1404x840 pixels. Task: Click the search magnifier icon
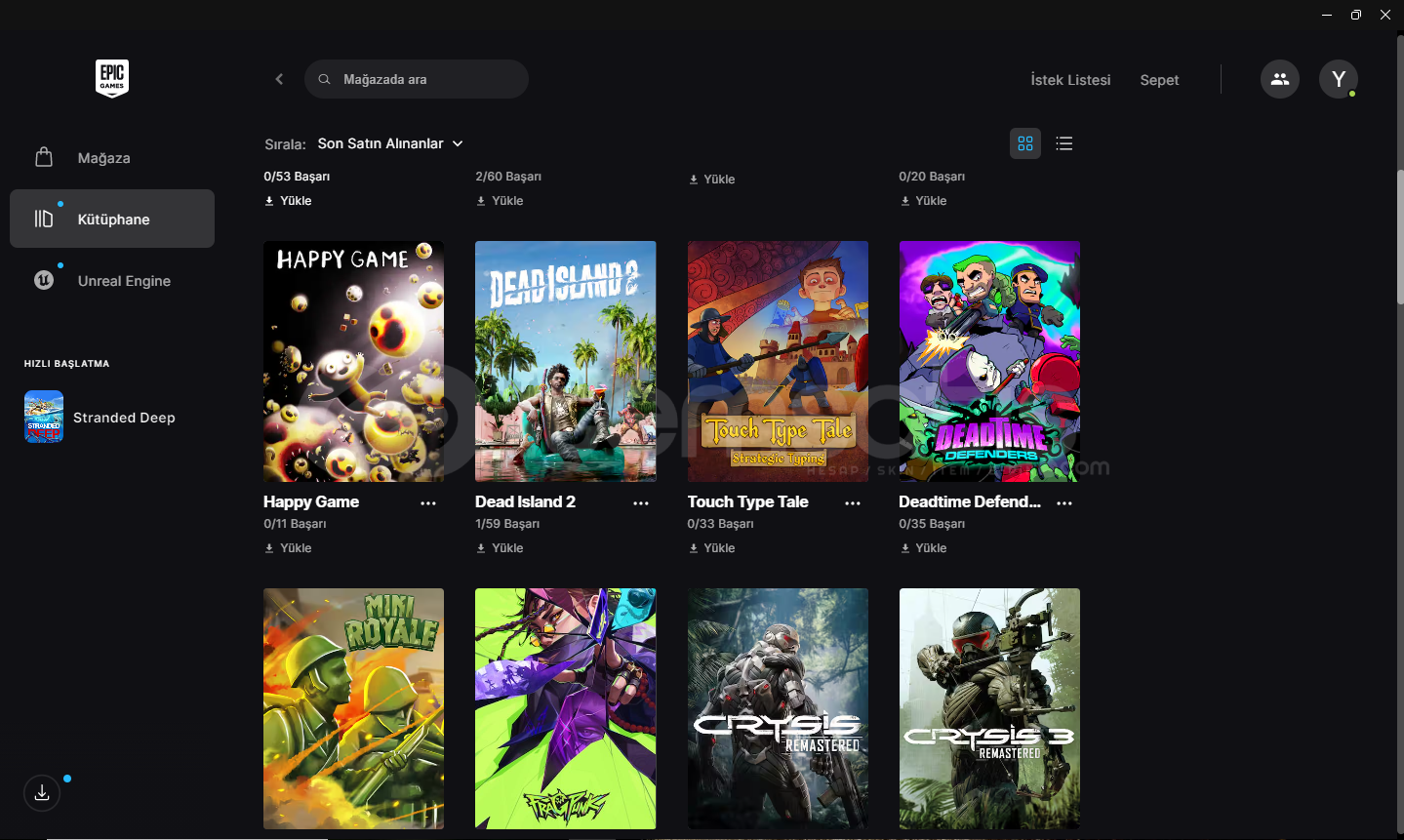pyautogui.click(x=324, y=79)
